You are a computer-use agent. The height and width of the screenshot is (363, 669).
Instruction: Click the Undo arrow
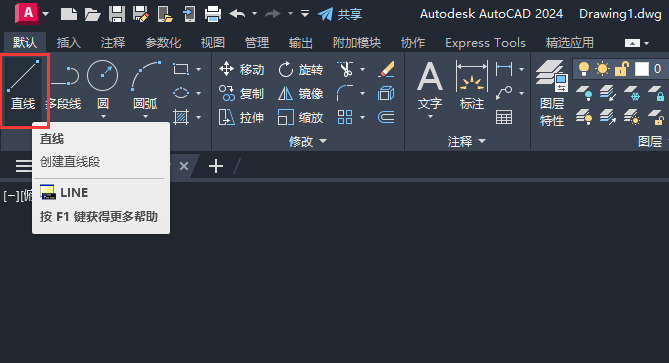(237, 14)
